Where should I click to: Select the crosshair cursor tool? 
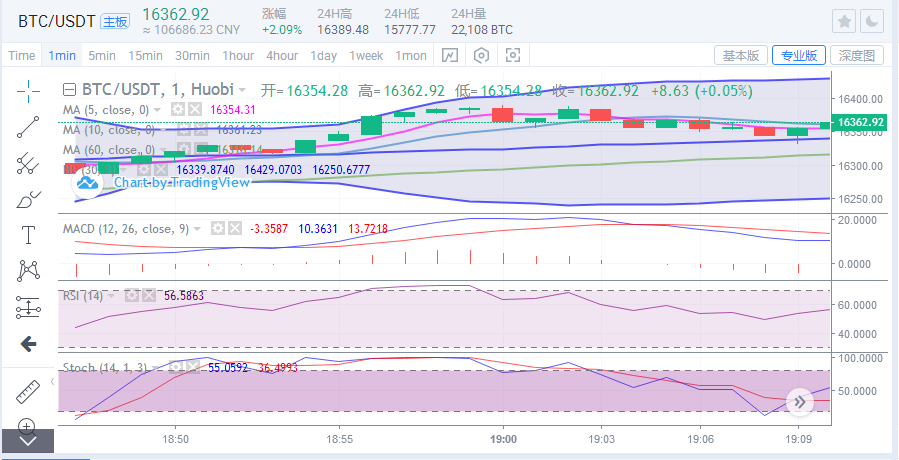tap(28, 91)
